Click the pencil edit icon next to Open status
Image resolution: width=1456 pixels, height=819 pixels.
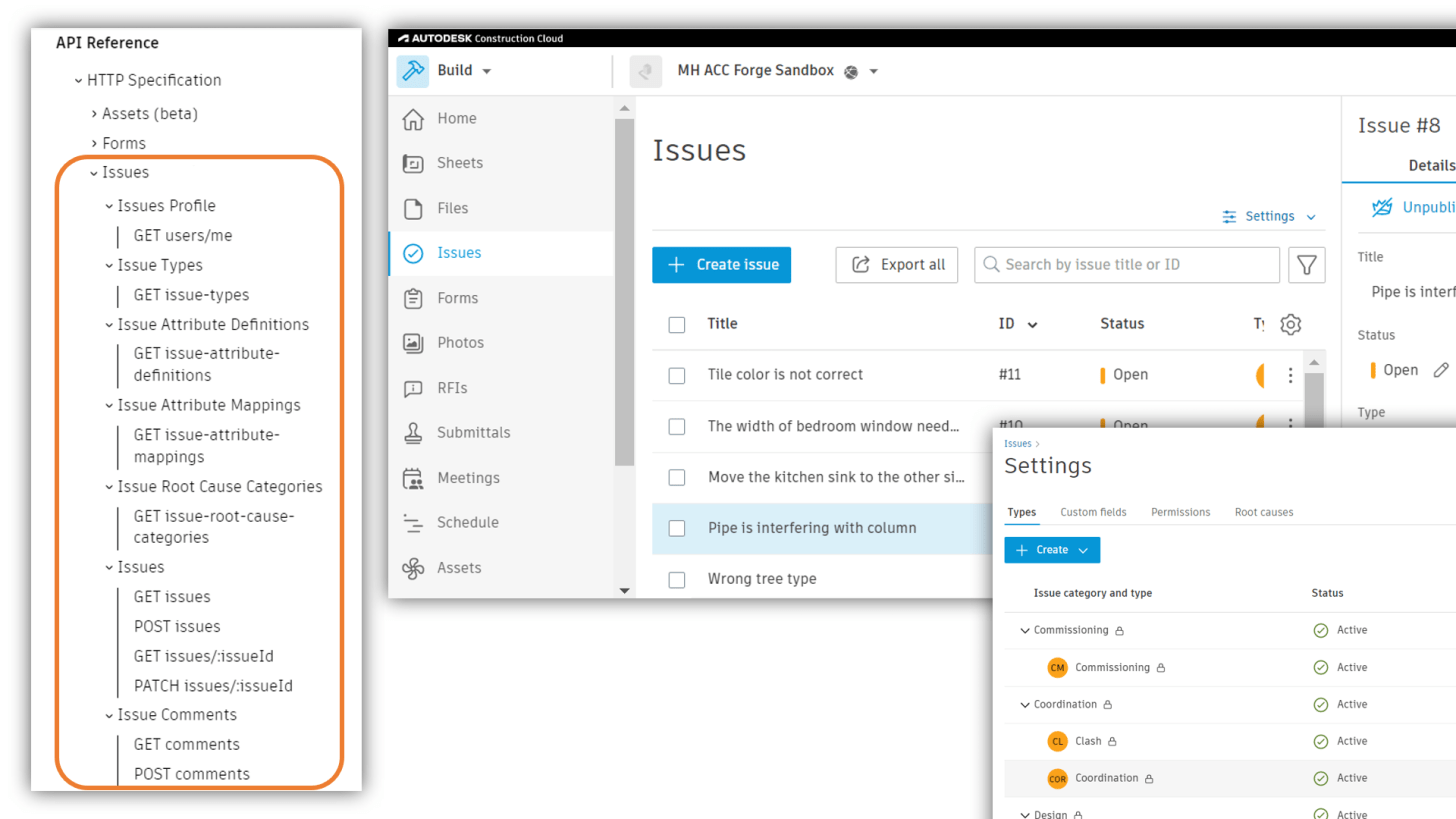pyautogui.click(x=1440, y=370)
